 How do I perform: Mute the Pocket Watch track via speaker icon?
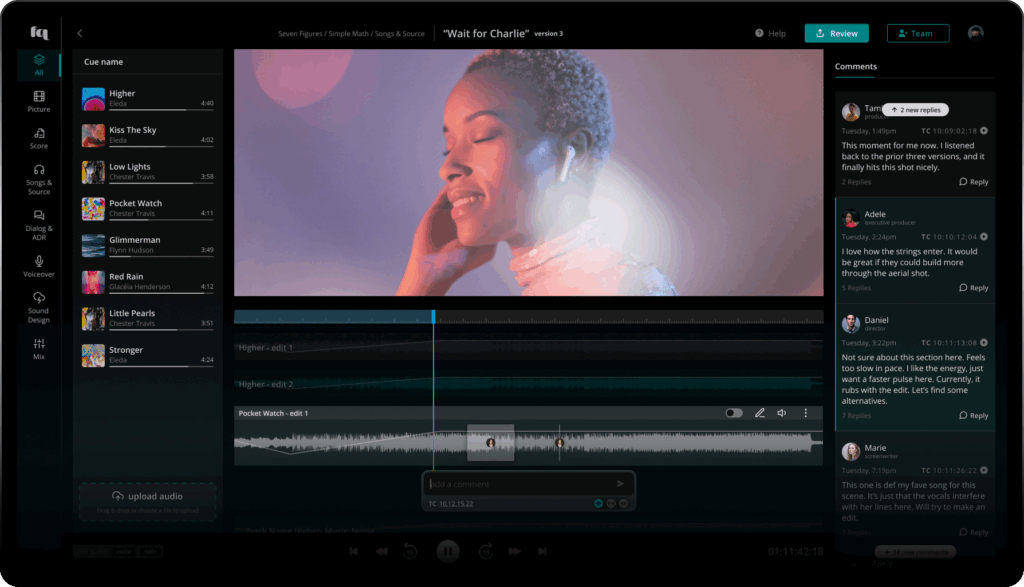782,413
